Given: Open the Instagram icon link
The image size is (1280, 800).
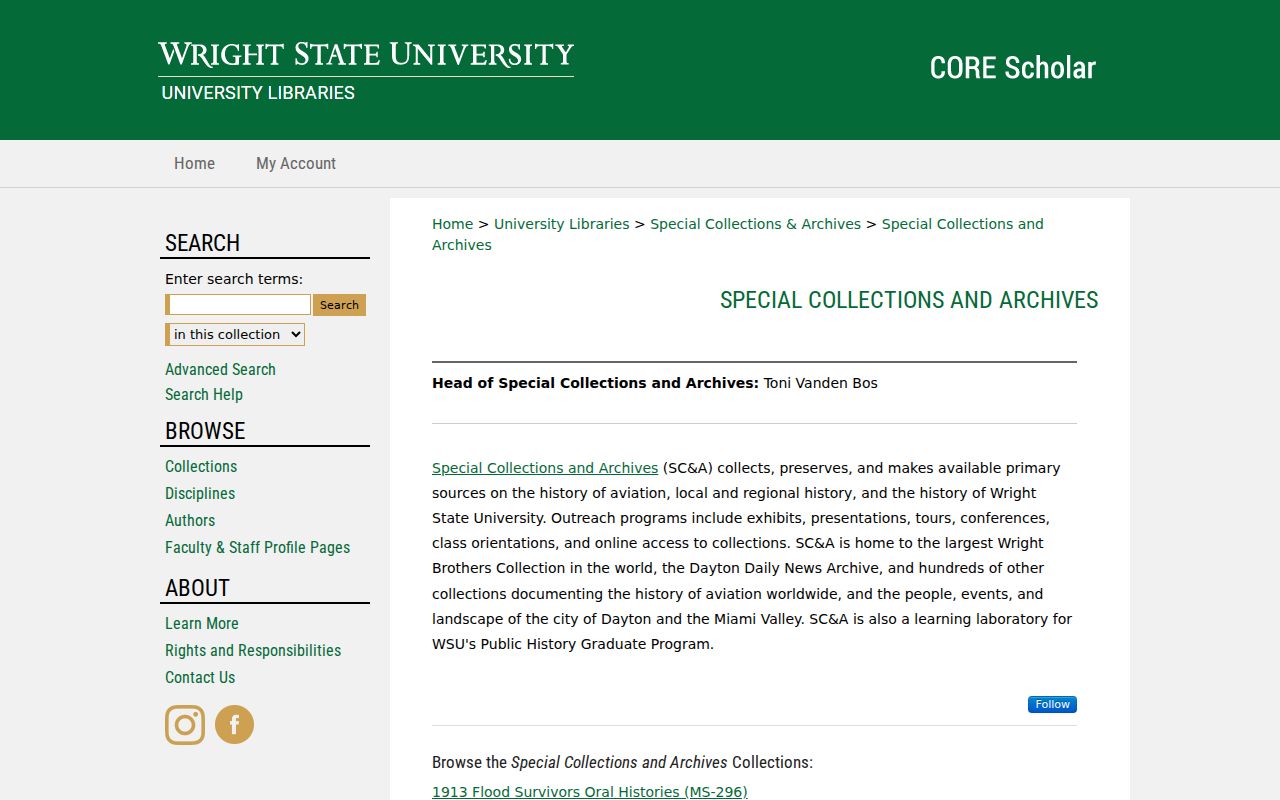Looking at the screenshot, I should (185, 725).
